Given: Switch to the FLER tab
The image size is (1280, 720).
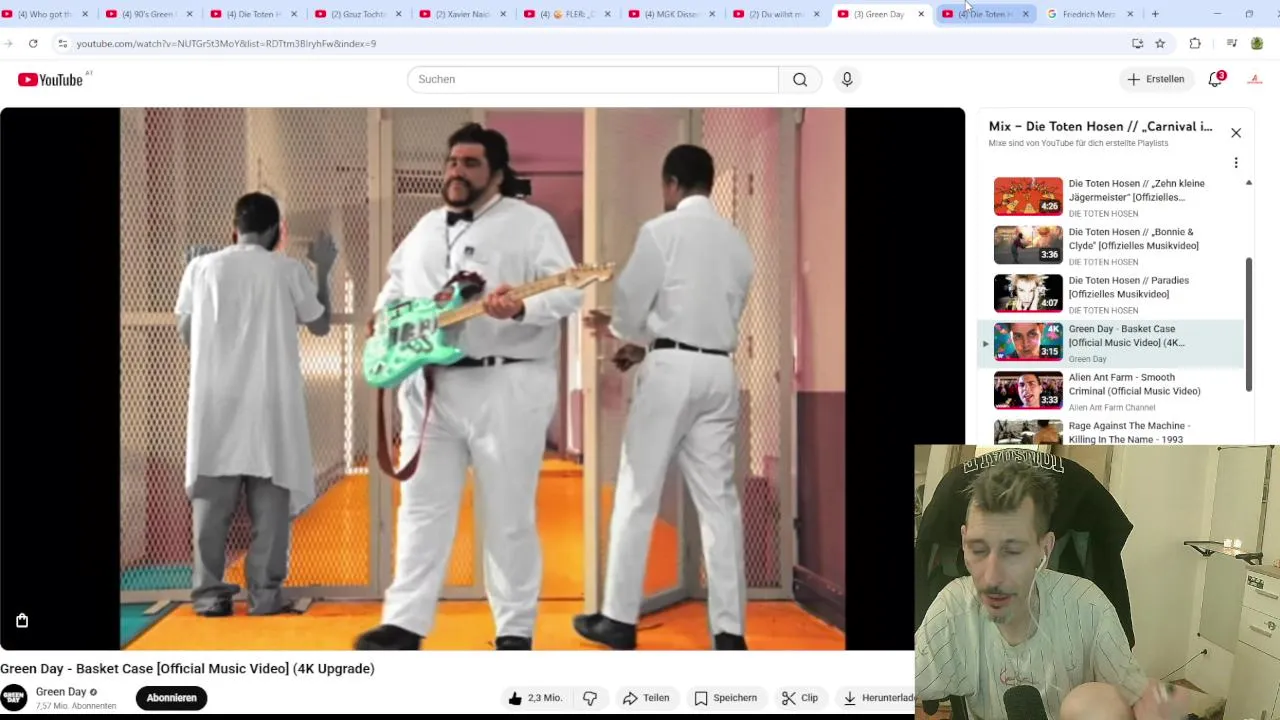Looking at the screenshot, I should click(x=567, y=14).
